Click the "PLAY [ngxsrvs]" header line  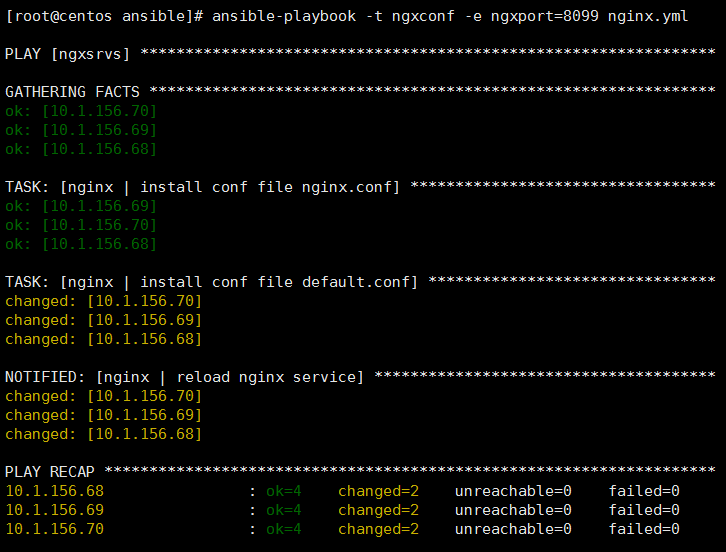point(68,54)
